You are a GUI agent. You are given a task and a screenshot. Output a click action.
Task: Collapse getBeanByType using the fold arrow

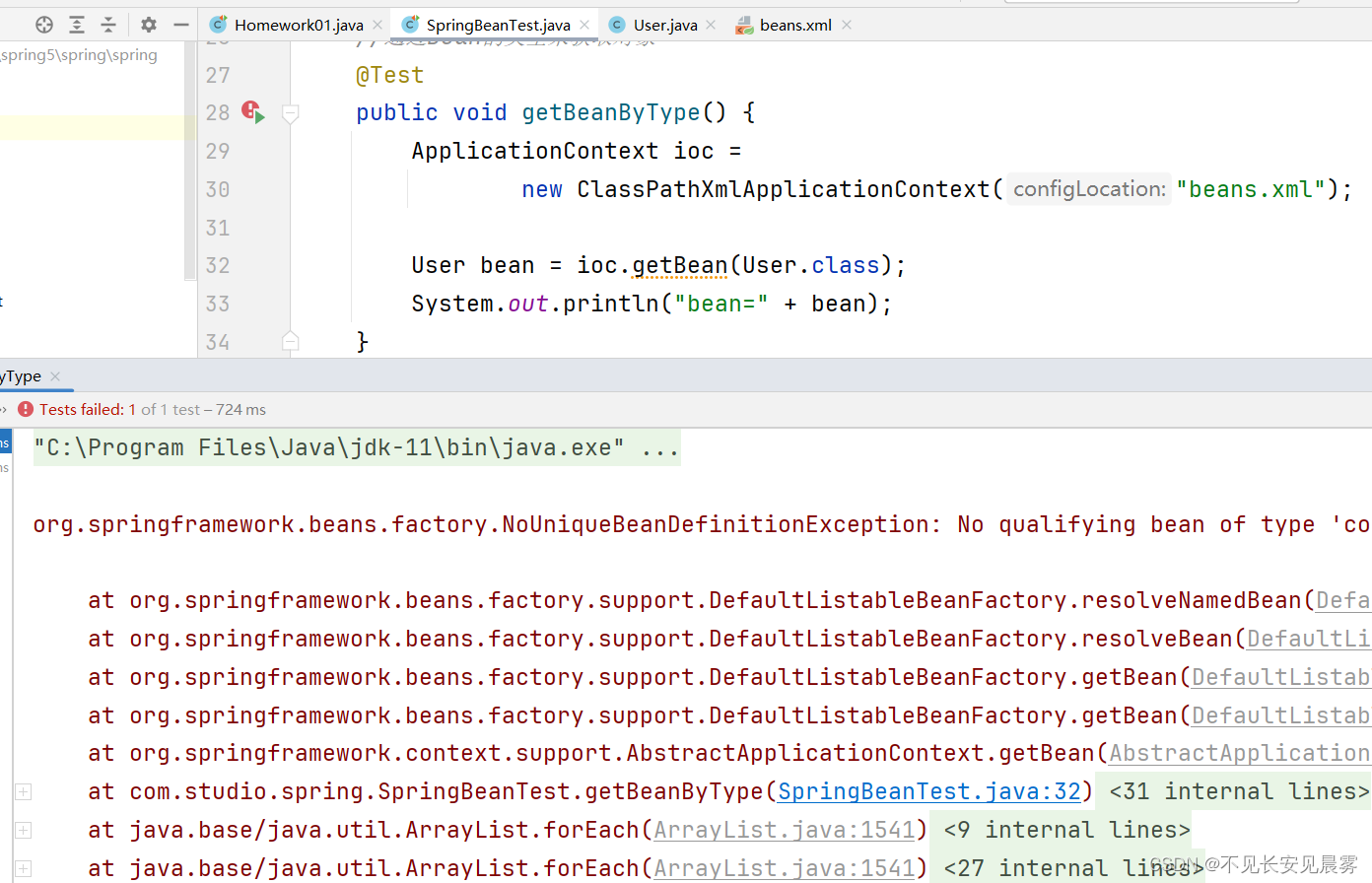(290, 112)
